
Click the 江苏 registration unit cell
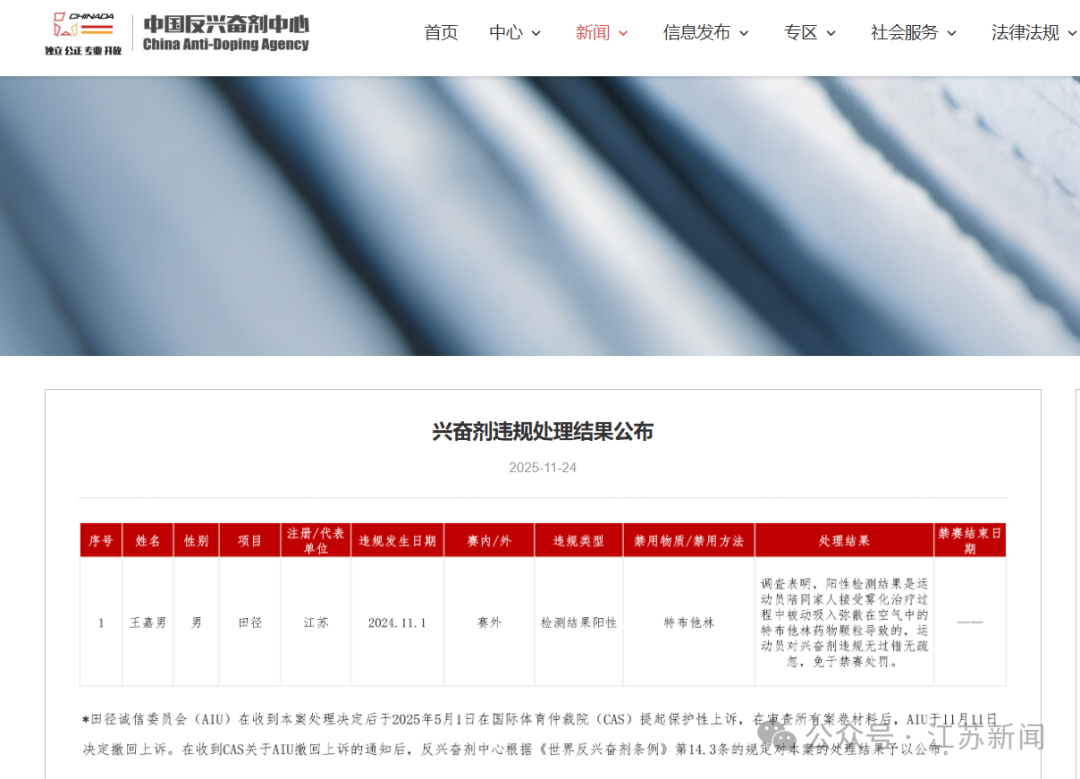coord(315,622)
